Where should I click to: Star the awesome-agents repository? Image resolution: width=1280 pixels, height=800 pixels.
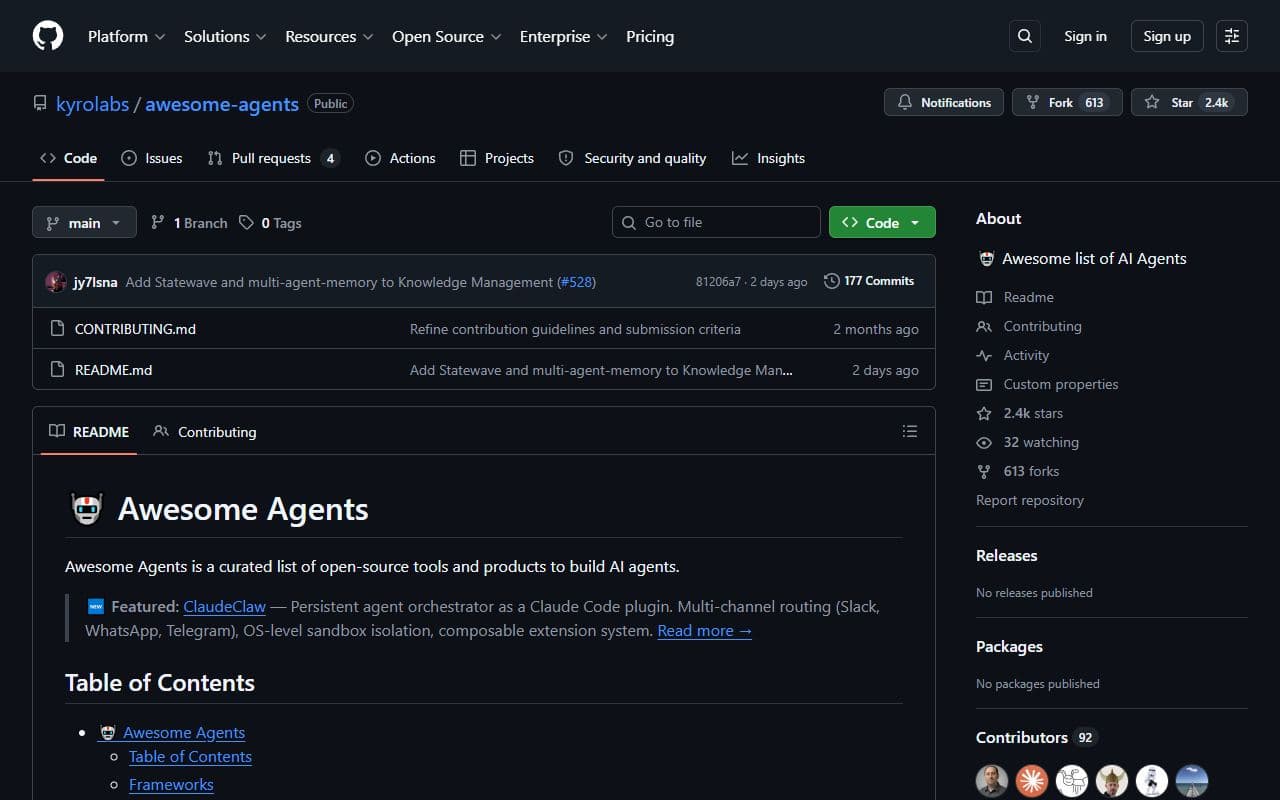click(x=1189, y=102)
